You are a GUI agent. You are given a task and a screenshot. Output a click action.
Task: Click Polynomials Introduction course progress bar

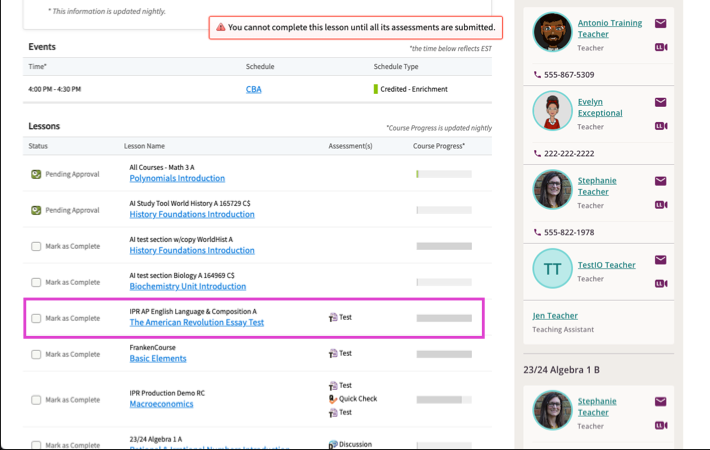click(444, 174)
